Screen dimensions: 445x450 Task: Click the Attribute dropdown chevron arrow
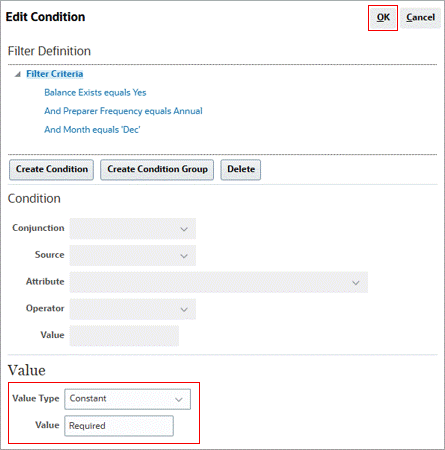[356, 283]
